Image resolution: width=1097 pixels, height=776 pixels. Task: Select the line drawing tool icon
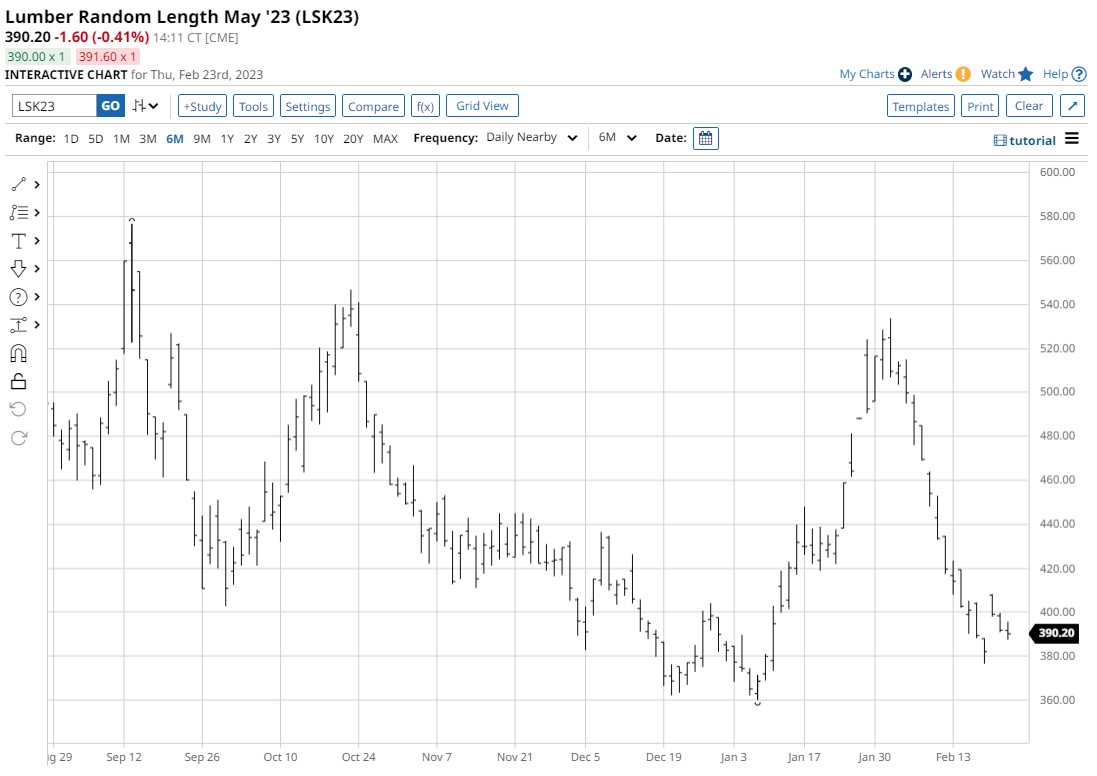pos(18,185)
